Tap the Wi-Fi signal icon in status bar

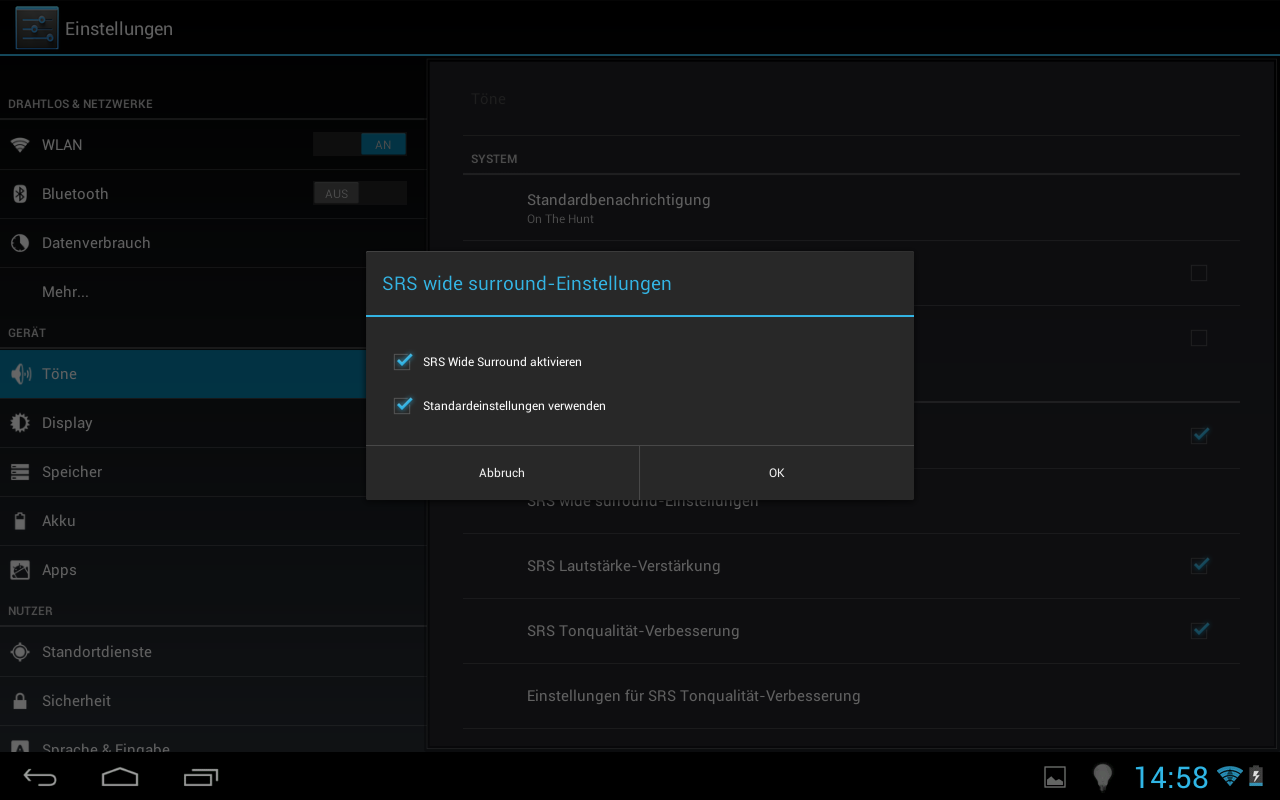1230,776
